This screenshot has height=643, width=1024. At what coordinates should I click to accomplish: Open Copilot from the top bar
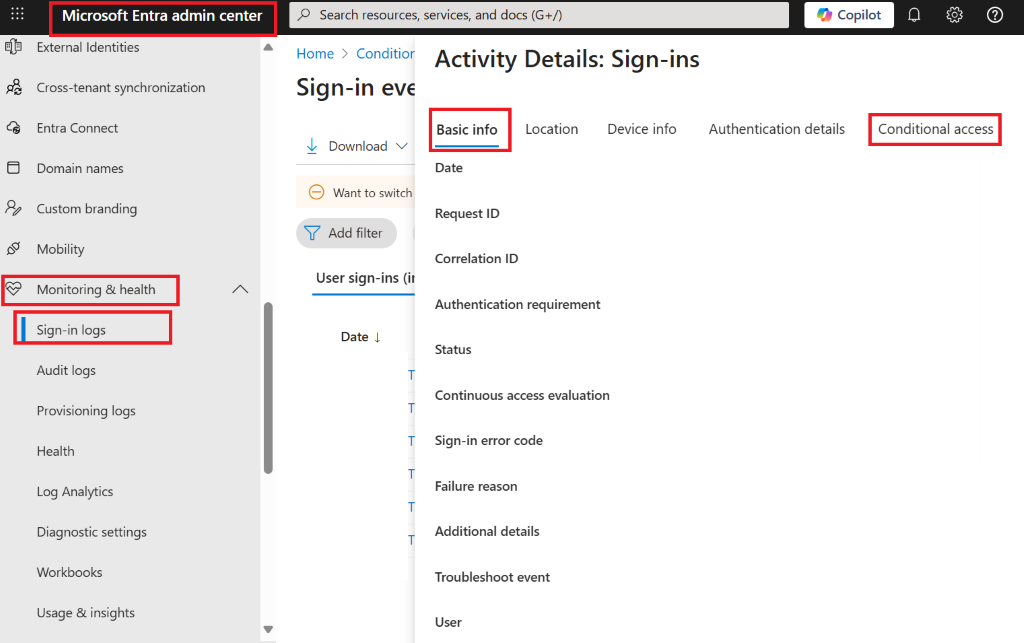tap(848, 15)
